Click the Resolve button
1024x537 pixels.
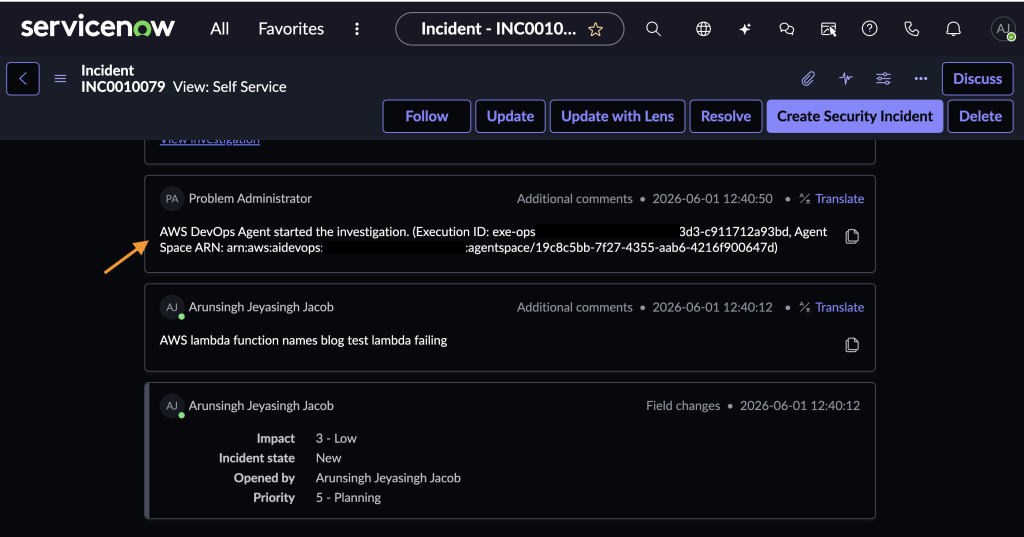pyautogui.click(x=726, y=116)
